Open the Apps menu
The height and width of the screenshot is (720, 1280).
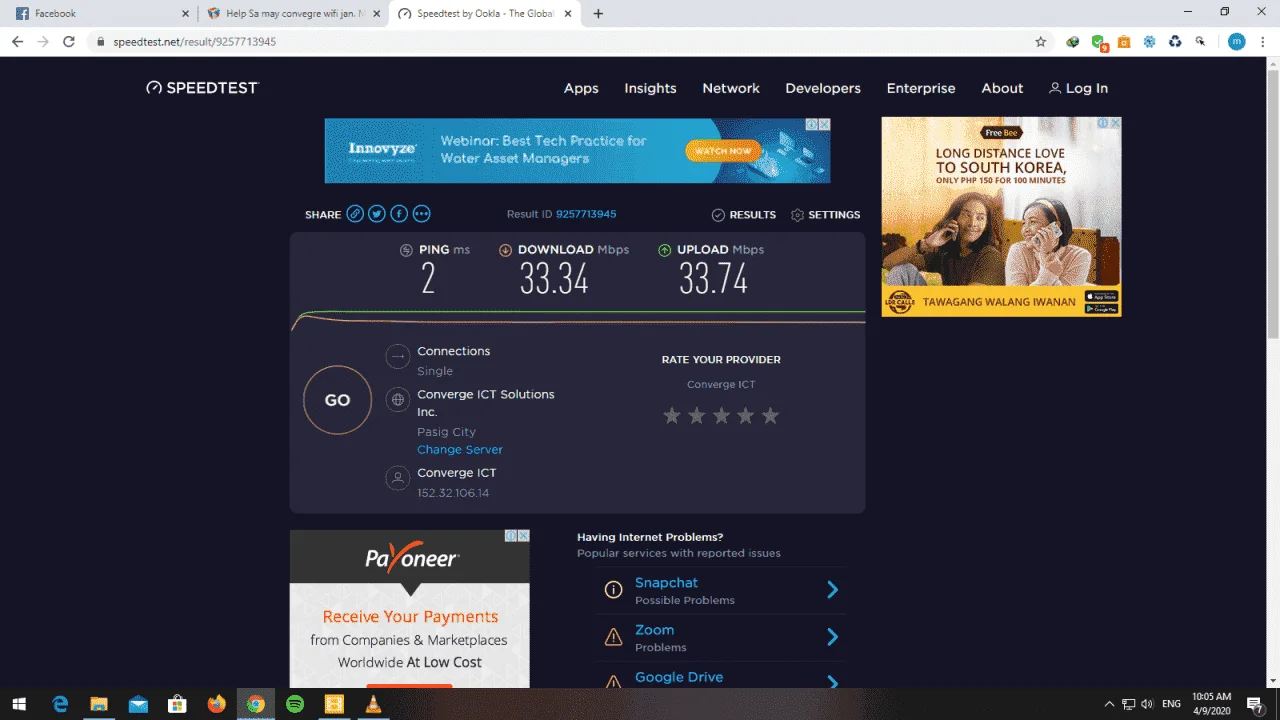coord(581,88)
